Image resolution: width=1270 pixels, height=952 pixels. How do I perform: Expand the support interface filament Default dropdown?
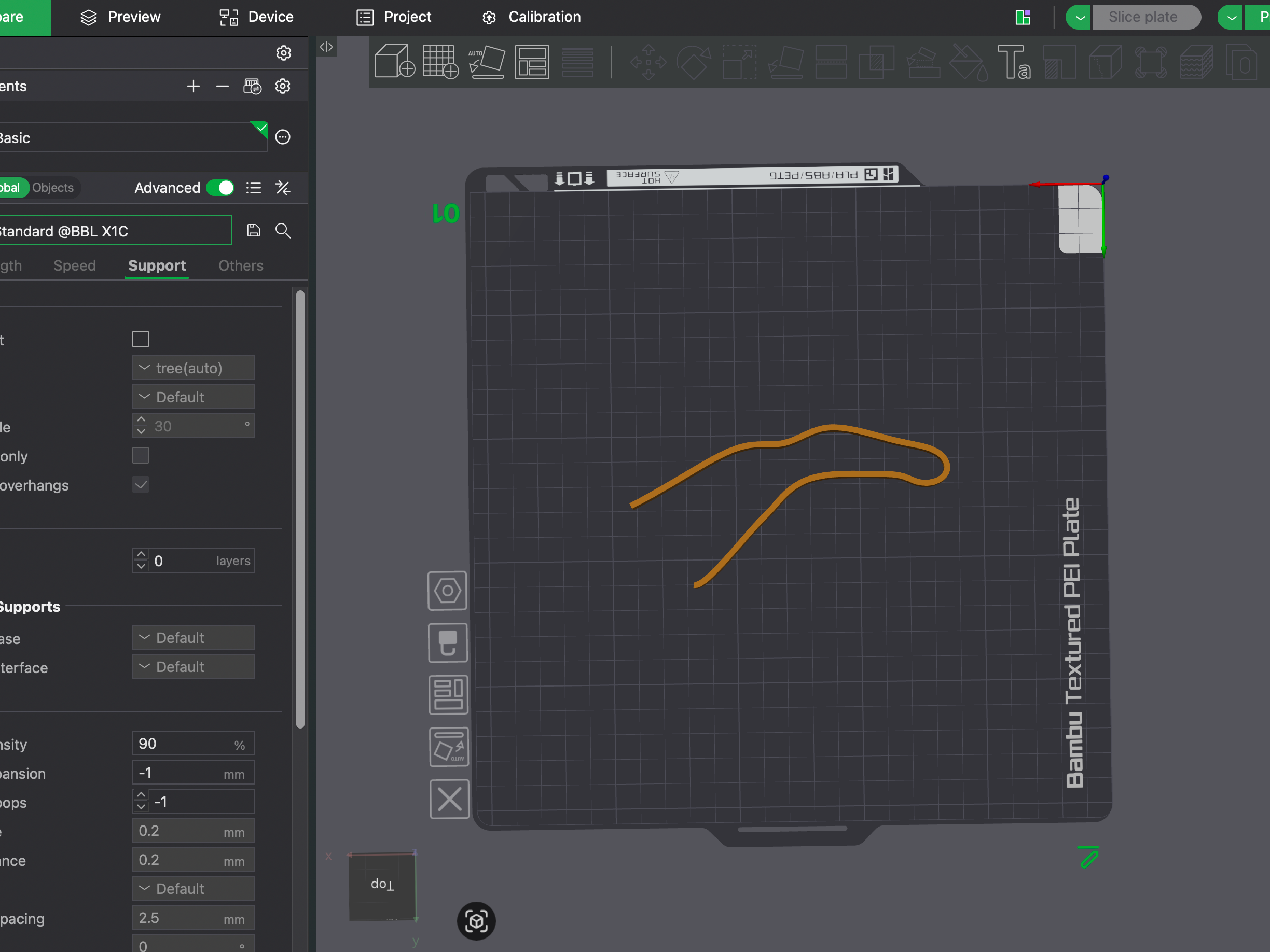pos(194,667)
